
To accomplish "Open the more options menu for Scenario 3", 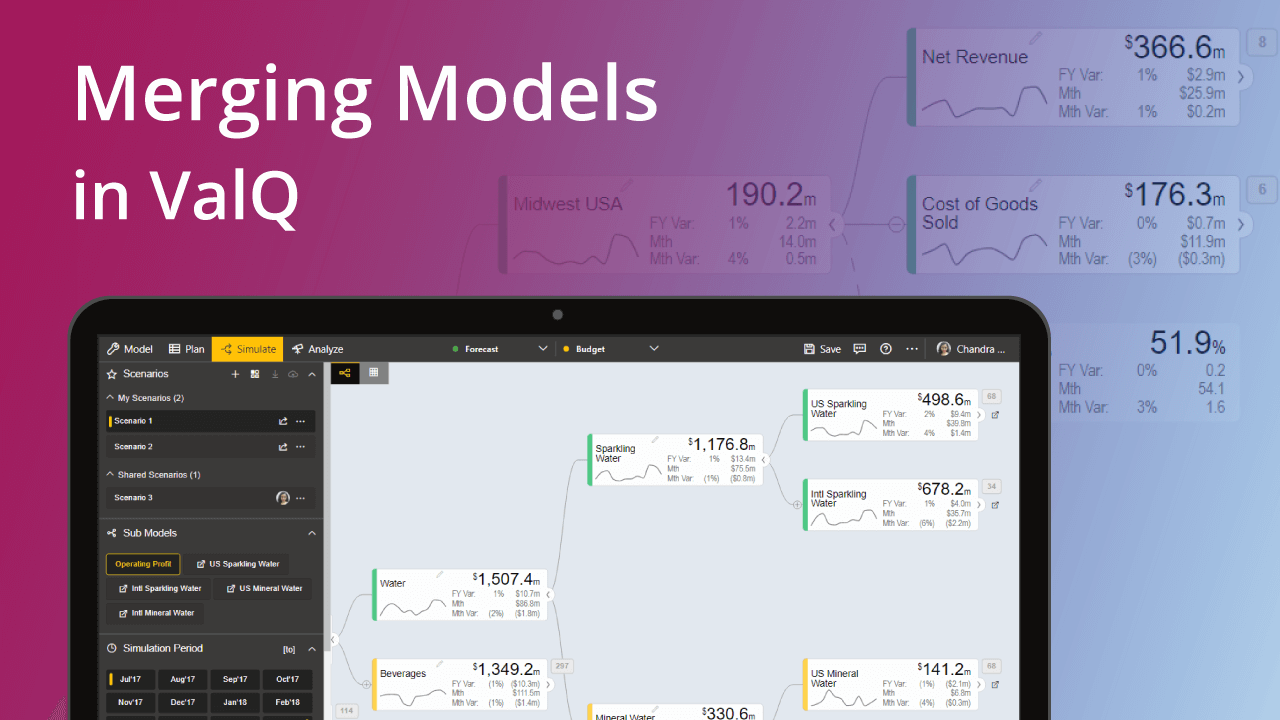I will [x=300, y=498].
